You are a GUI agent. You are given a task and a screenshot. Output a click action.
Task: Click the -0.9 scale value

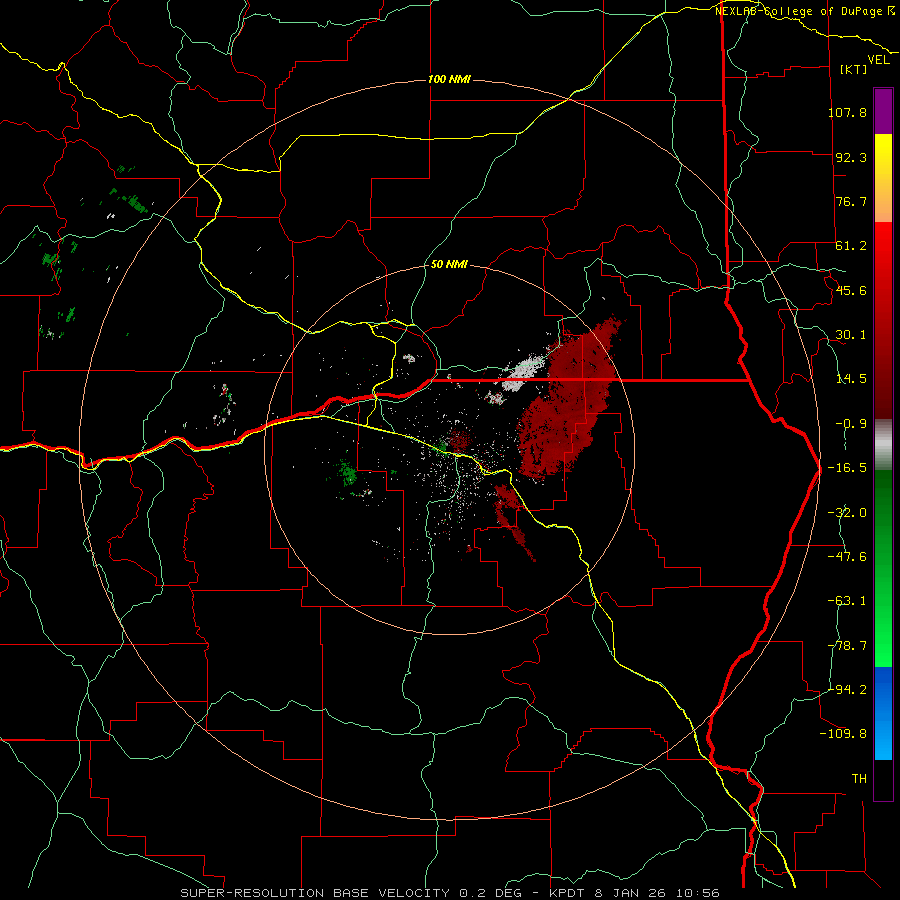click(x=851, y=424)
